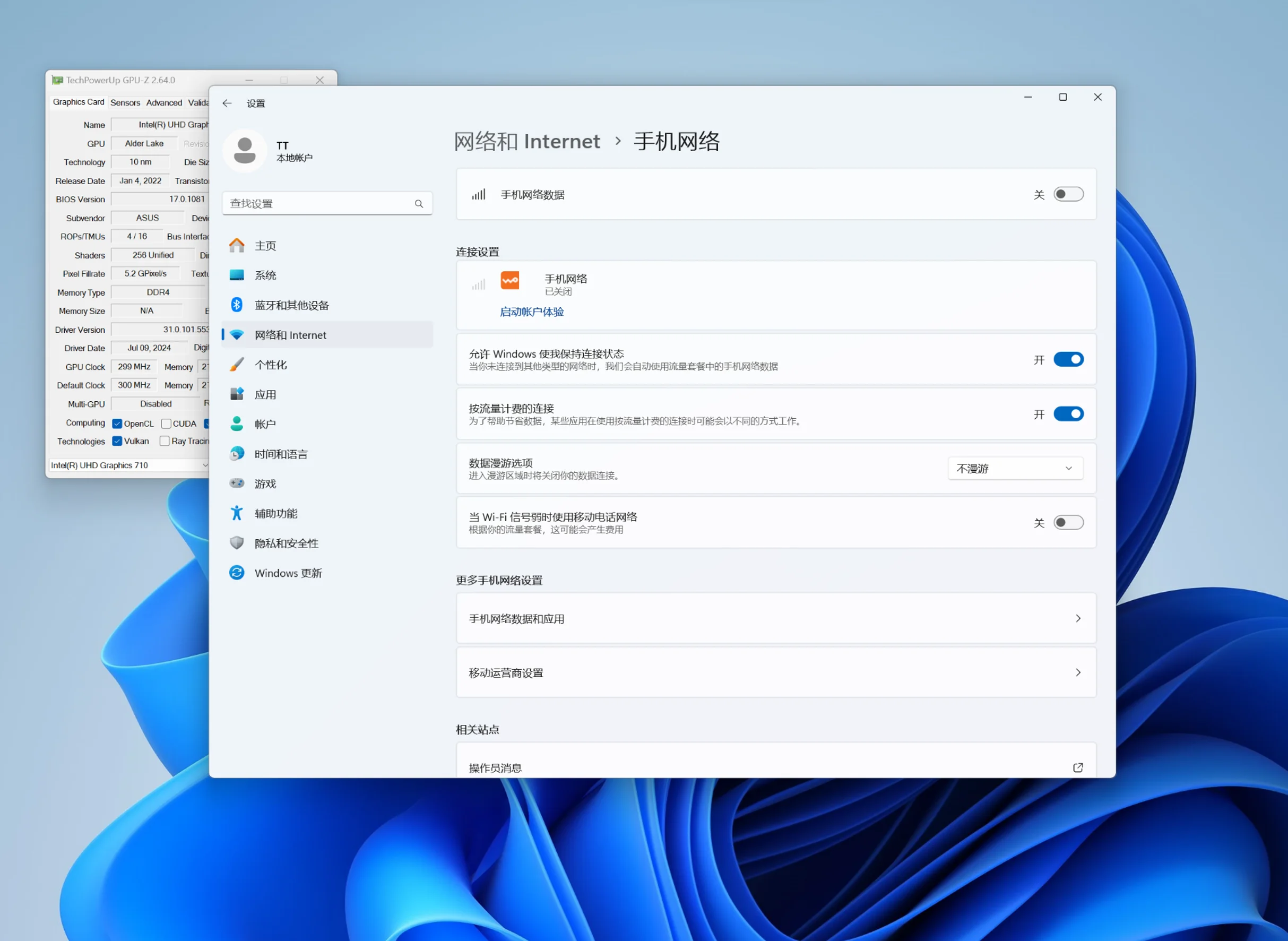Toggle the CUDA checkbox in GPU-Z

pos(166,424)
